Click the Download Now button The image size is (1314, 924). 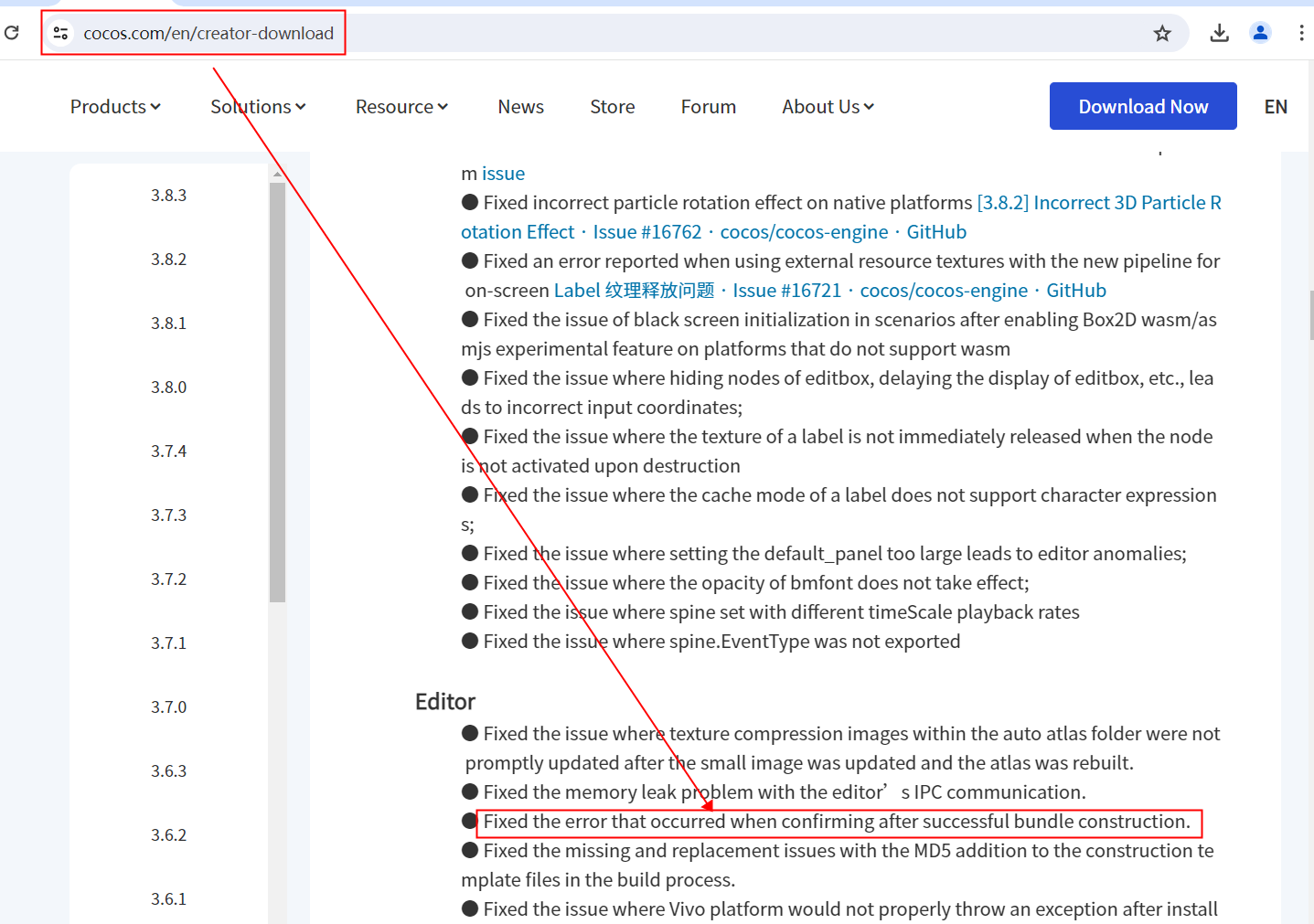1143,106
